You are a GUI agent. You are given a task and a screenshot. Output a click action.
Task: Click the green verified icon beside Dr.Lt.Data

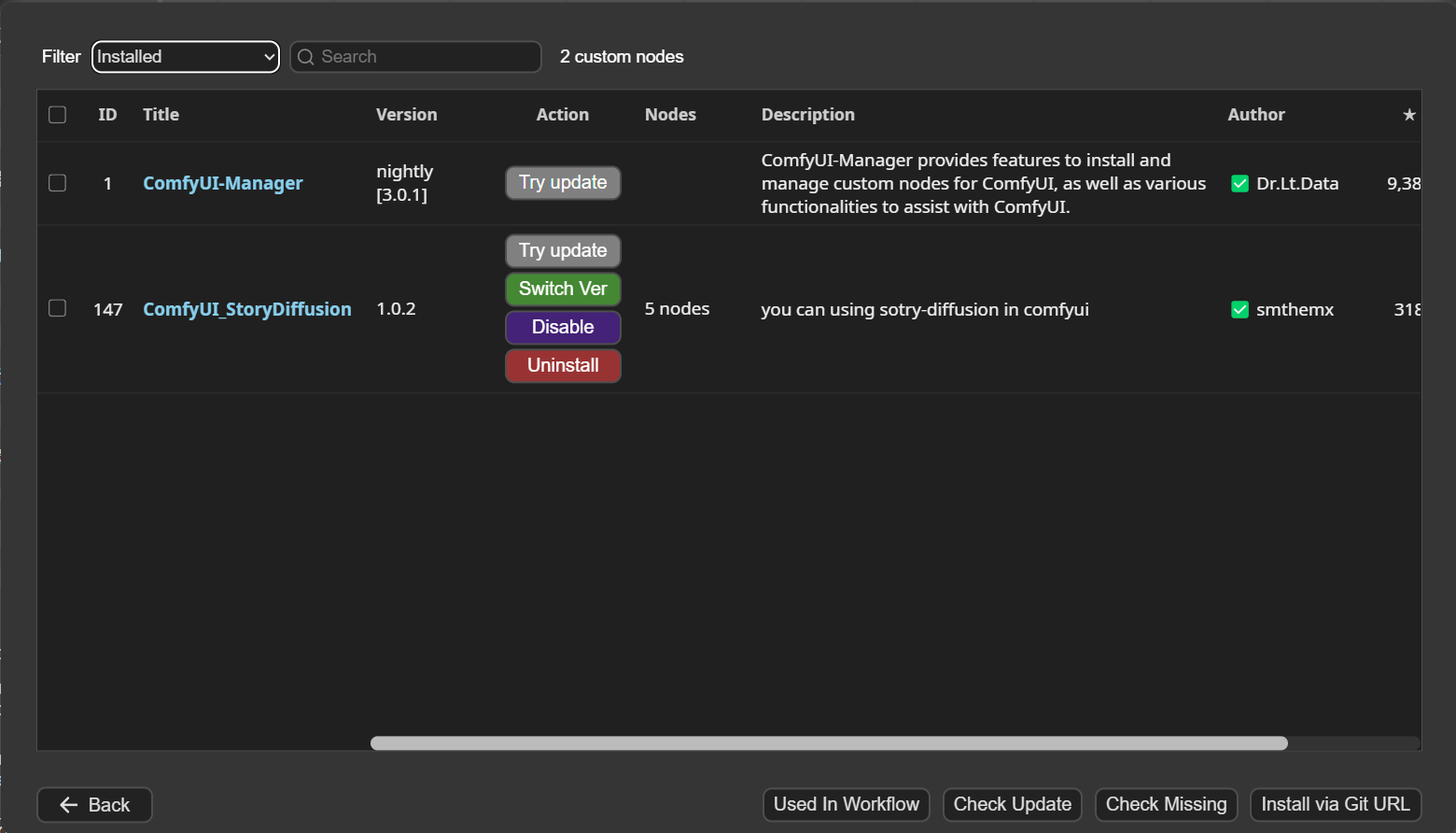[1239, 184]
